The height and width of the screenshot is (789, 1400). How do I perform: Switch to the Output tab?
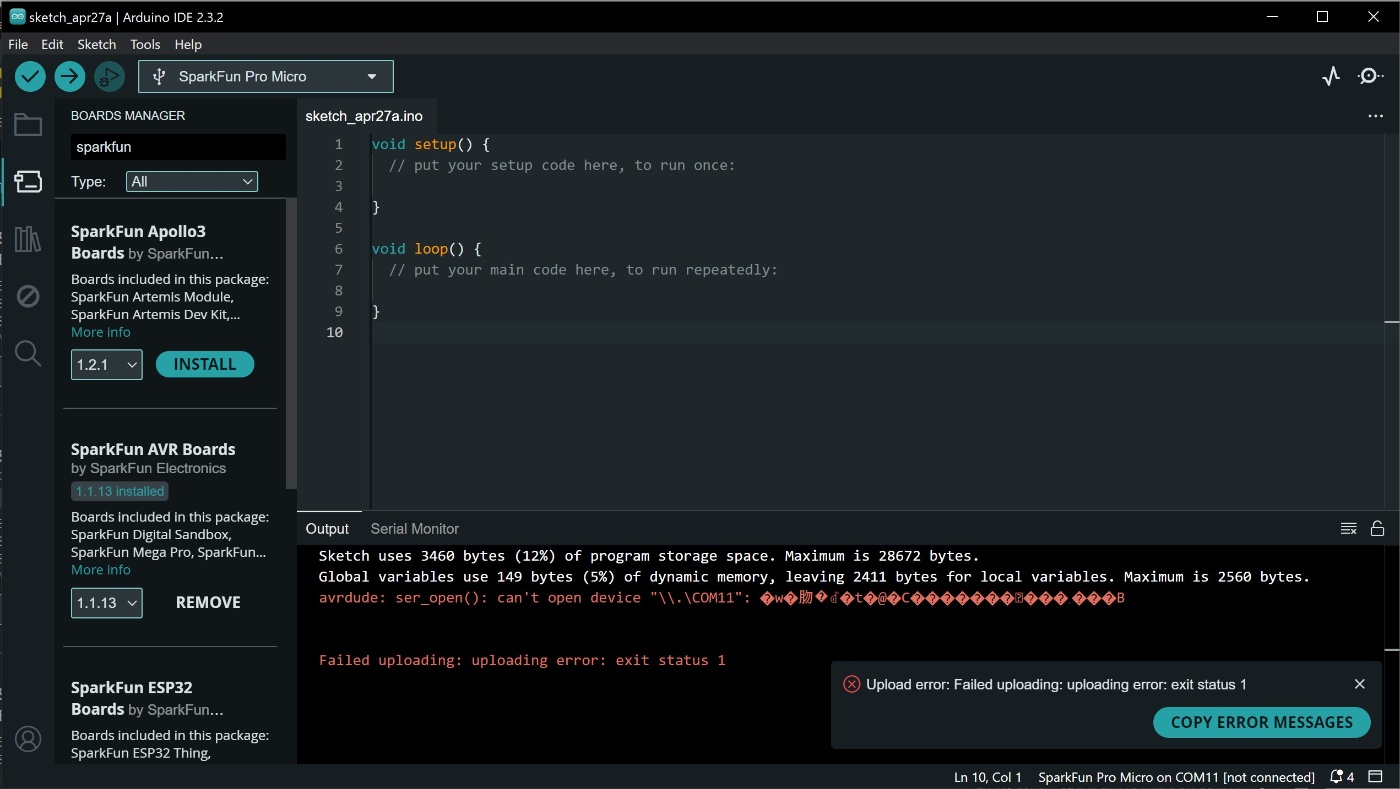(x=327, y=529)
